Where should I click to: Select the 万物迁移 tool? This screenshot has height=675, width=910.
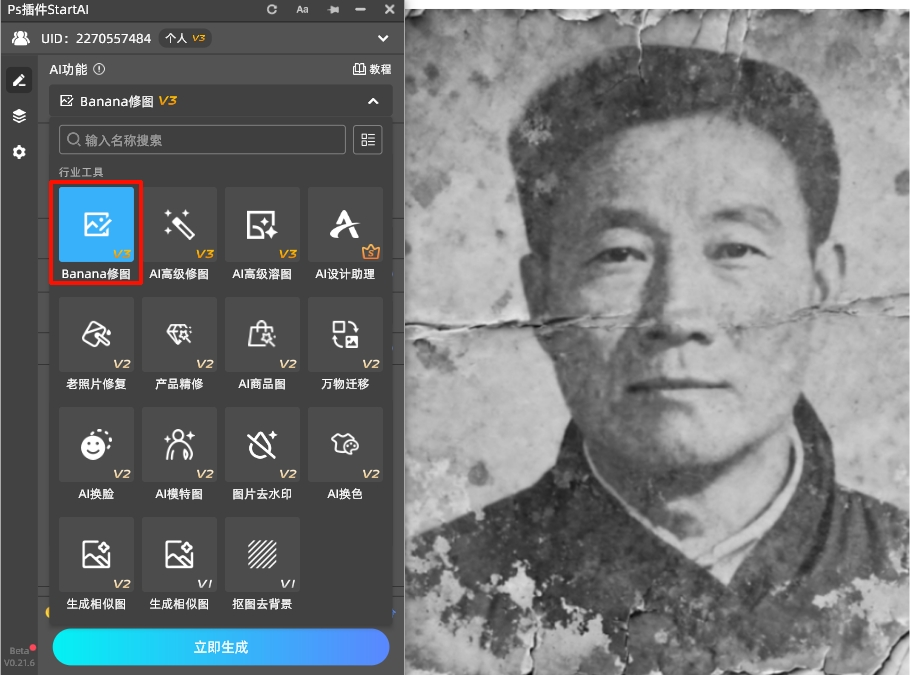(x=345, y=344)
